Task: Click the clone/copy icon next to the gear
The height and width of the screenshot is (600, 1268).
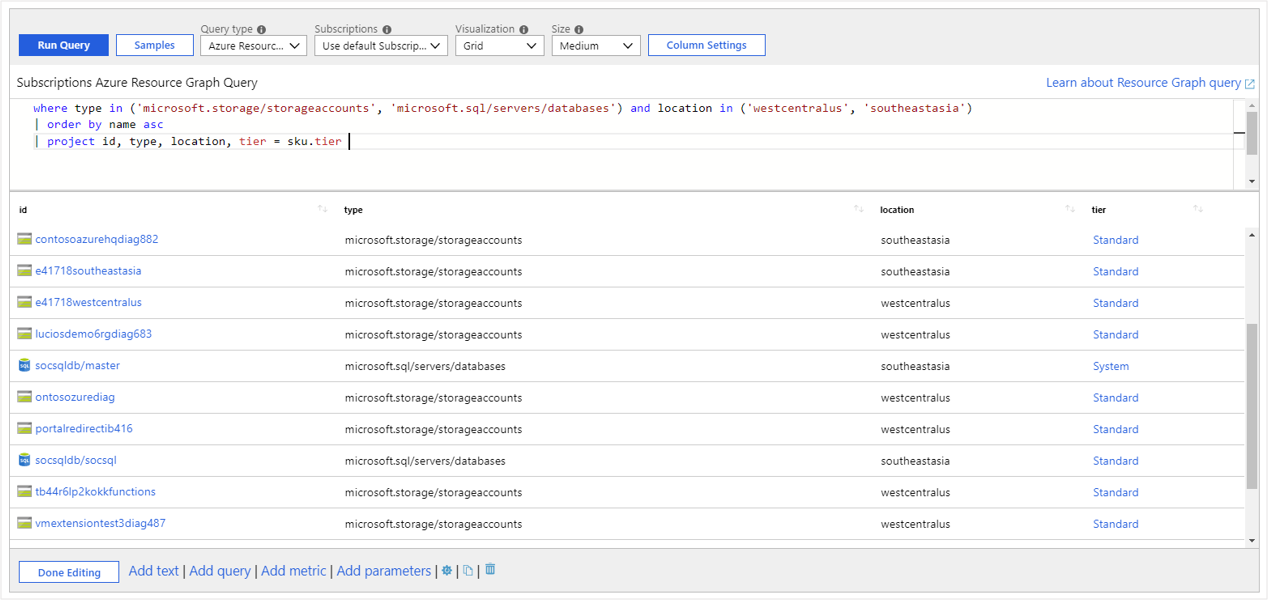Action: 467,569
